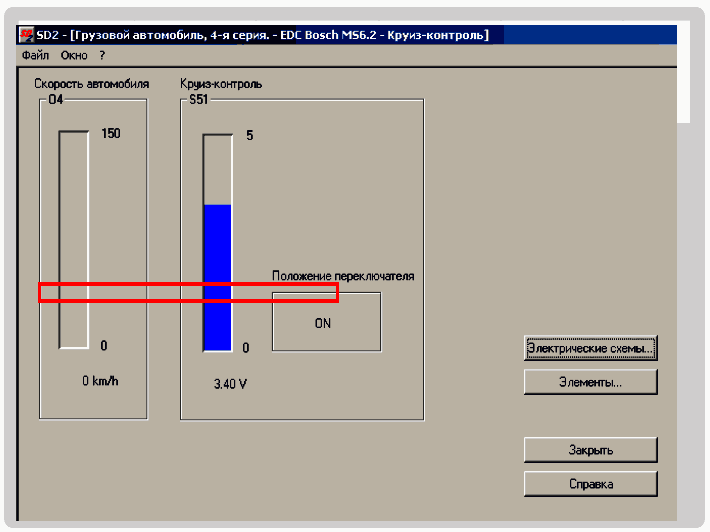Click the 150 maximum mark on speed gauge
The image size is (710, 532).
click(110, 133)
